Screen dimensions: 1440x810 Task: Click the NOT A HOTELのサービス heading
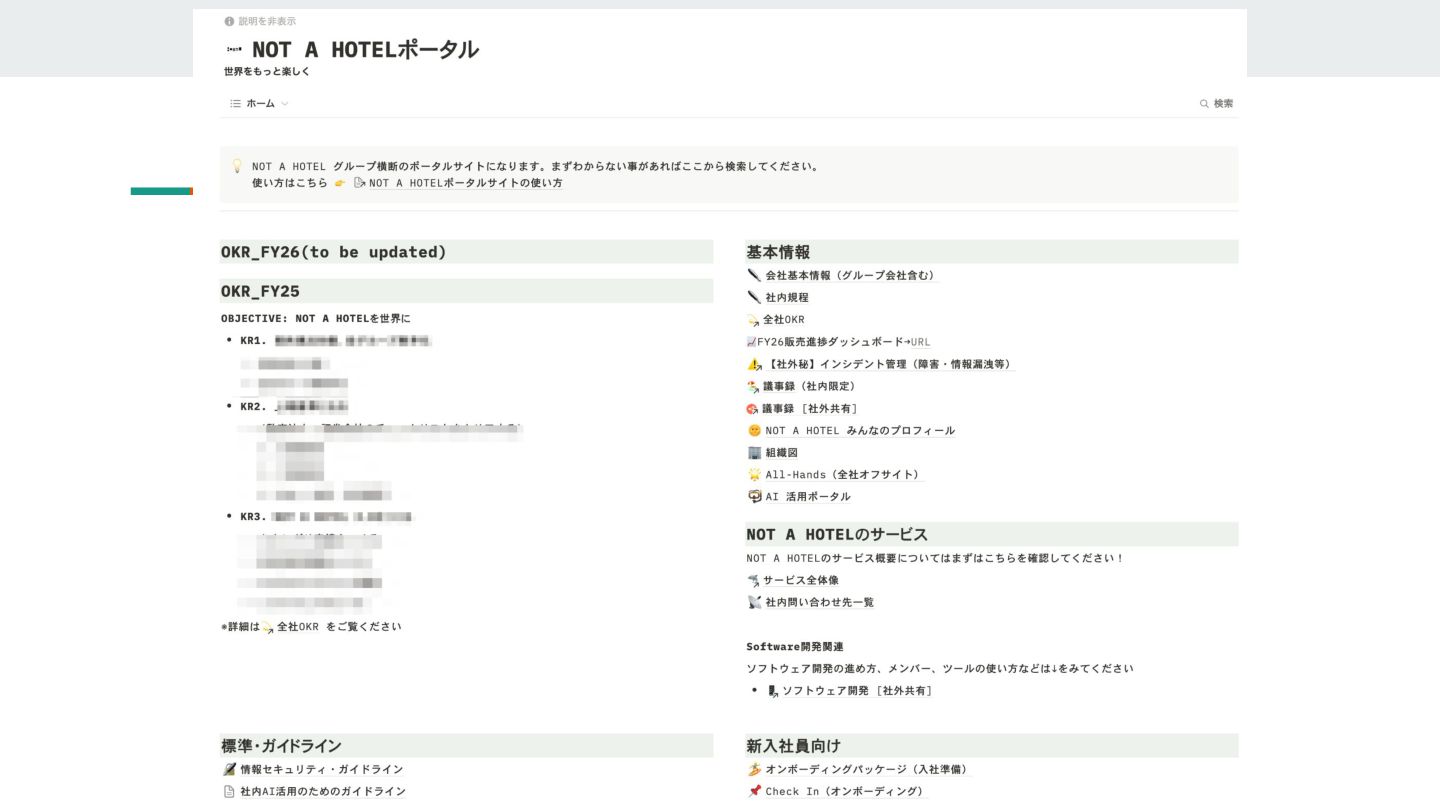tap(837, 534)
